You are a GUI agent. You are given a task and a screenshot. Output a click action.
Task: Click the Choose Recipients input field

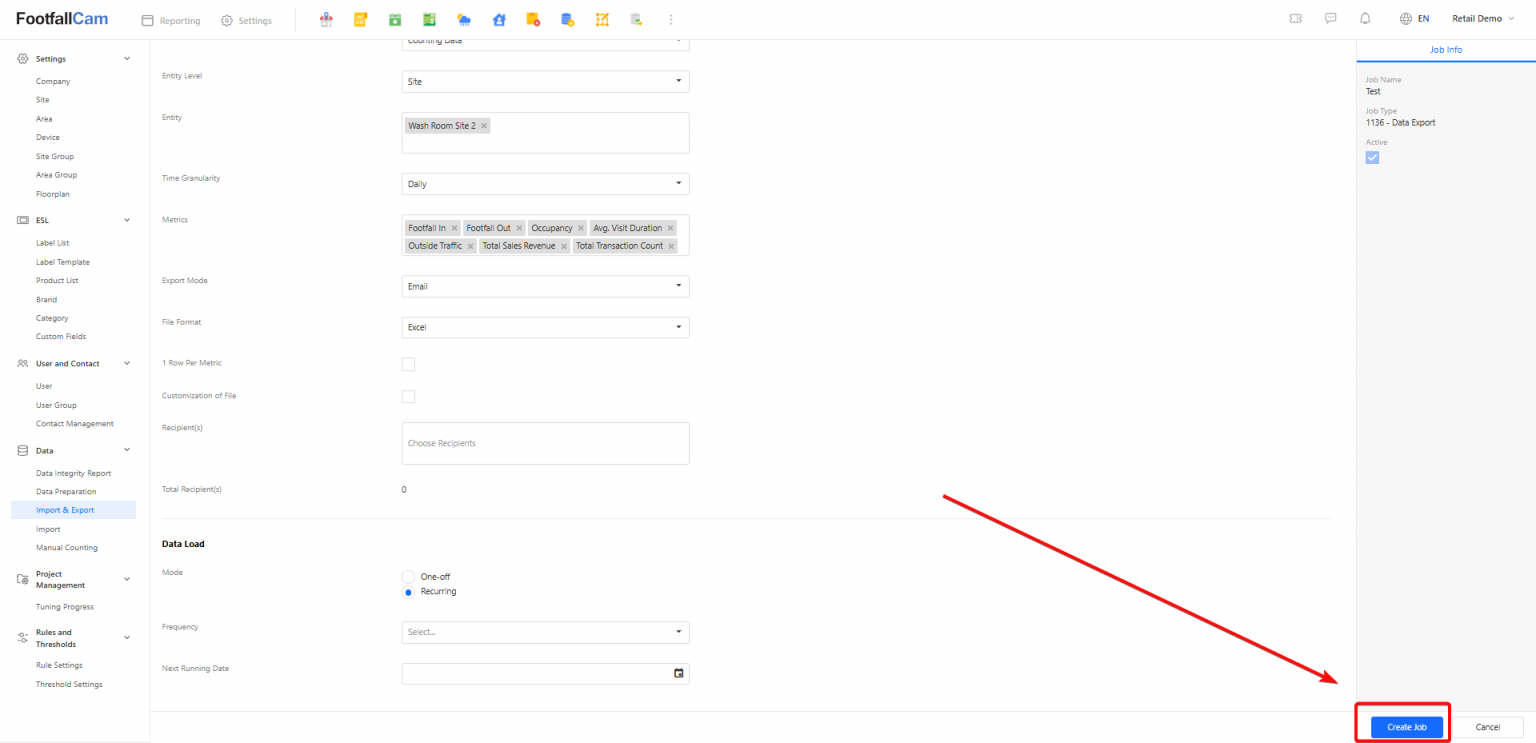(x=545, y=443)
